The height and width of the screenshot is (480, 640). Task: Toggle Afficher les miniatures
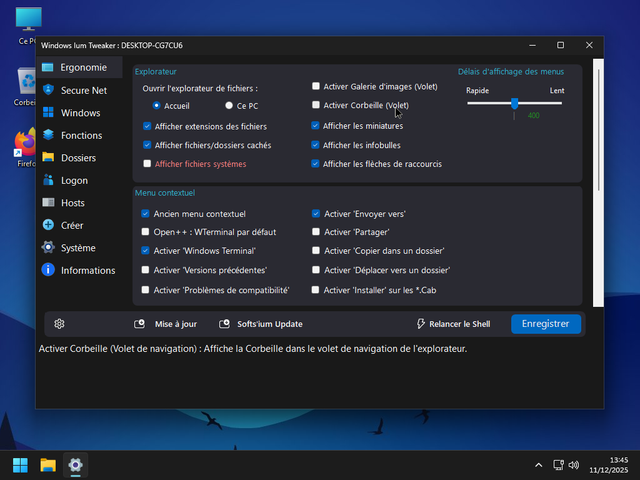click(x=315, y=126)
